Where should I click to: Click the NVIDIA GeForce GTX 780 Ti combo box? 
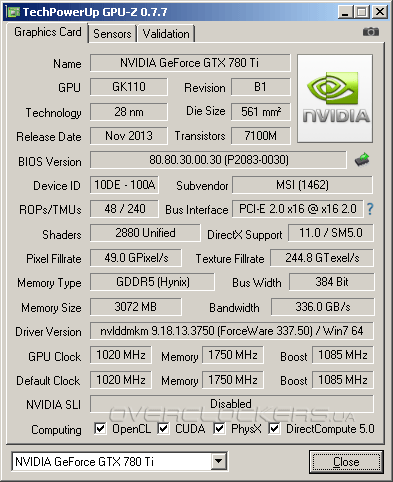pos(119,461)
